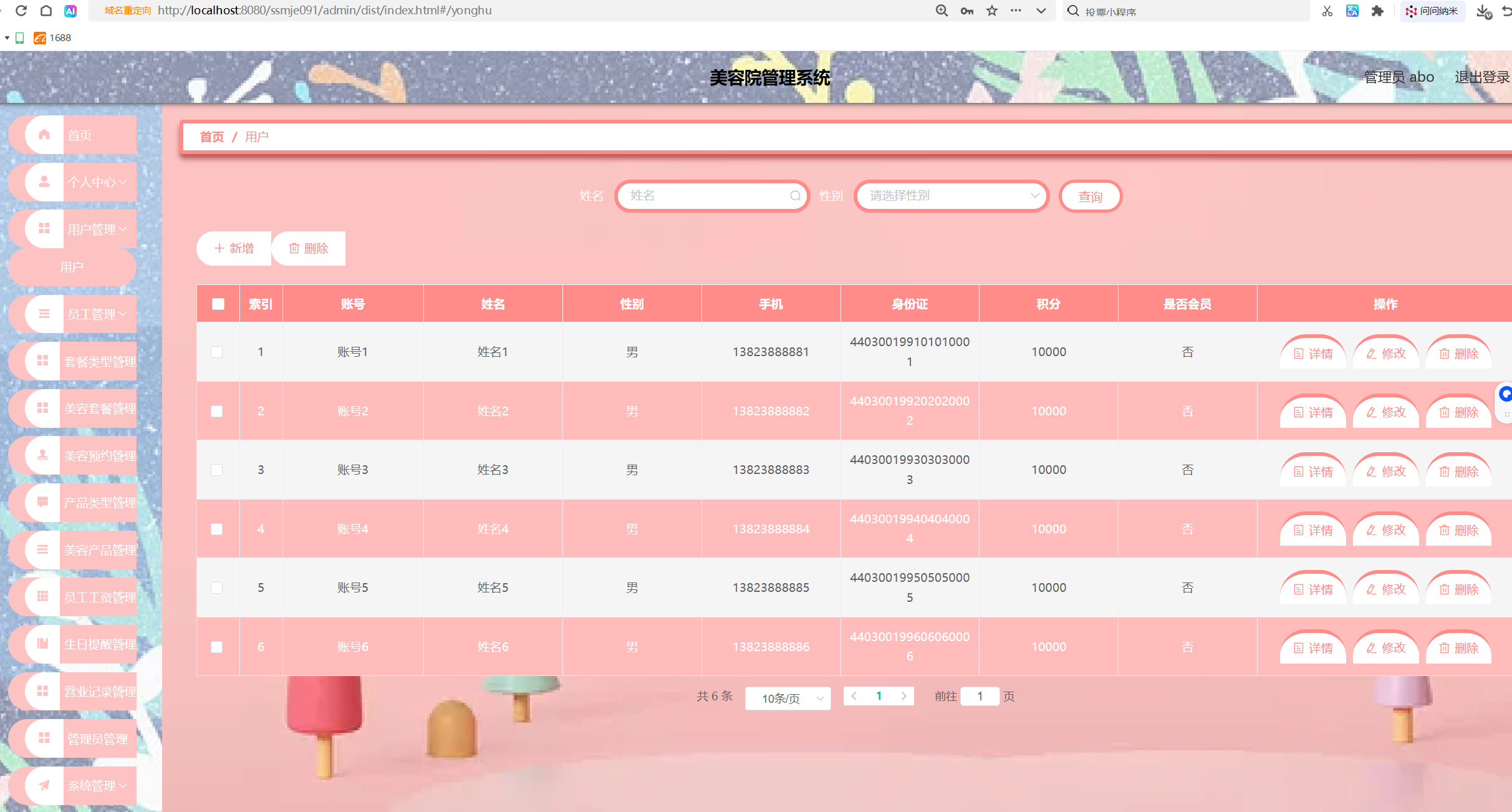Viewport: 1512px width, 812px height.
Task: Check the checkbox for row 账号3
Action: pos(216,470)
